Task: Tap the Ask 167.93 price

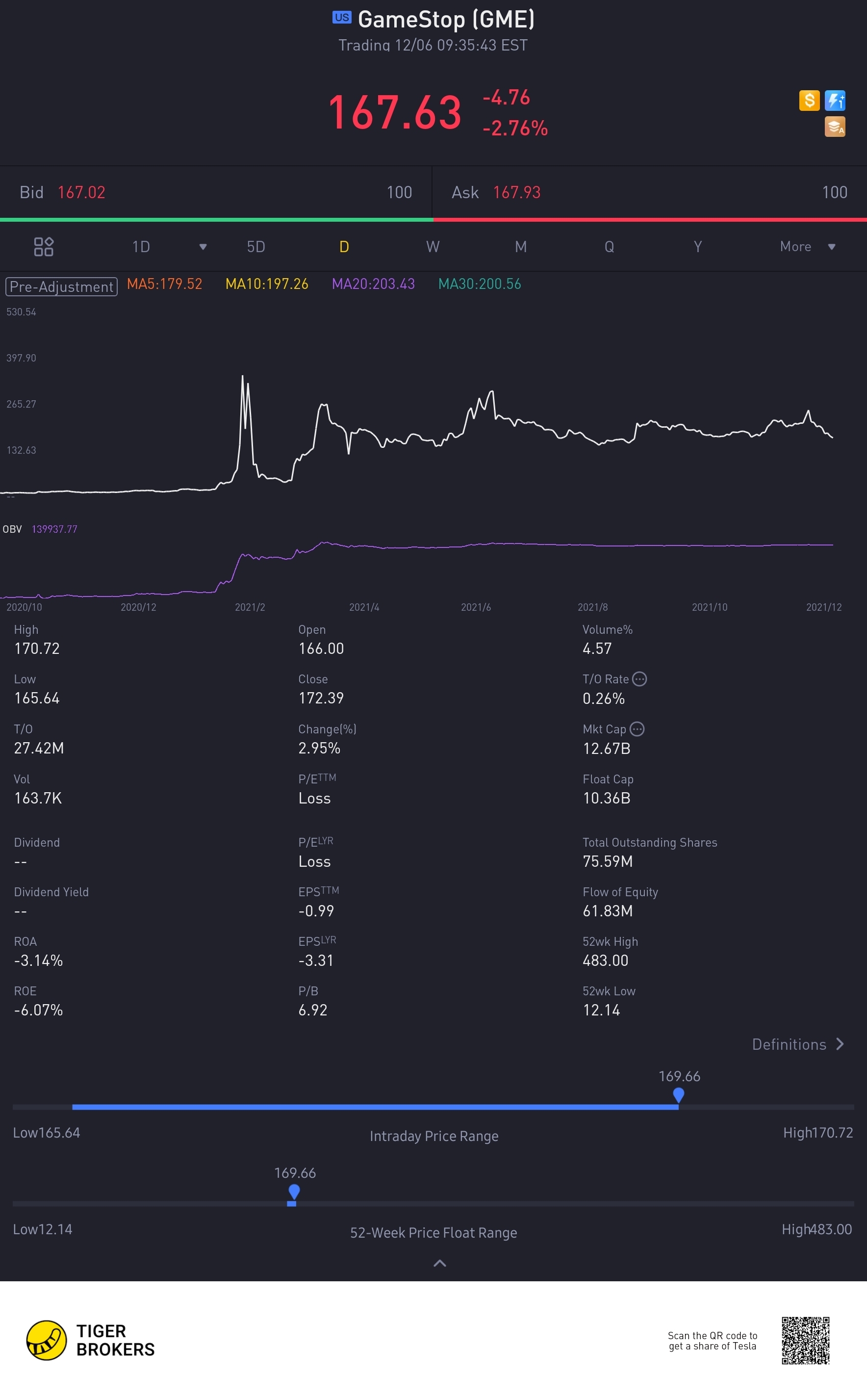Action: click(517, 192)
